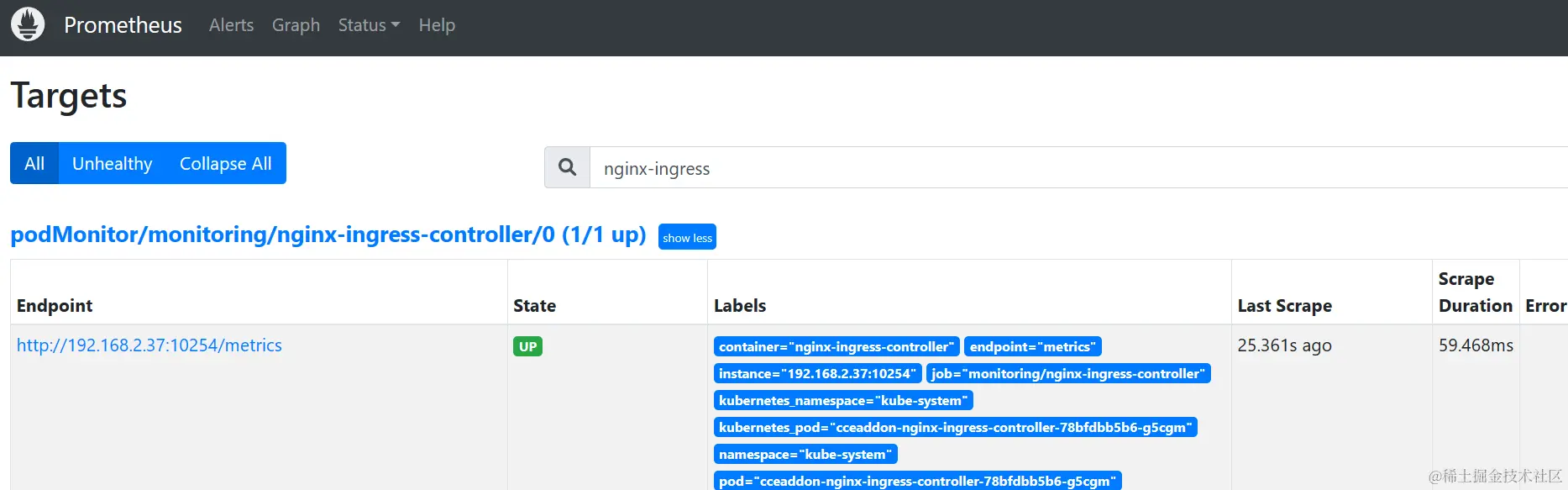Image resolution: width=1568 pixels, height=490 pixels.
Task: Click the pod="cceaddon-nginx-ingress-controller" label
Action: (x=918, y=481)
